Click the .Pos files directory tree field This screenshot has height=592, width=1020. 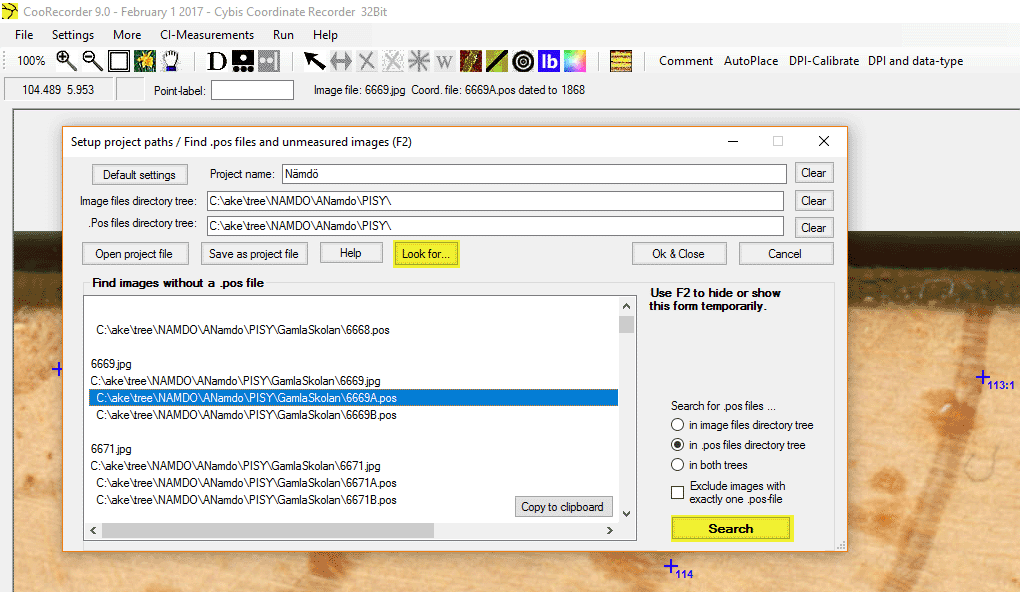click(x=495, y=226)
